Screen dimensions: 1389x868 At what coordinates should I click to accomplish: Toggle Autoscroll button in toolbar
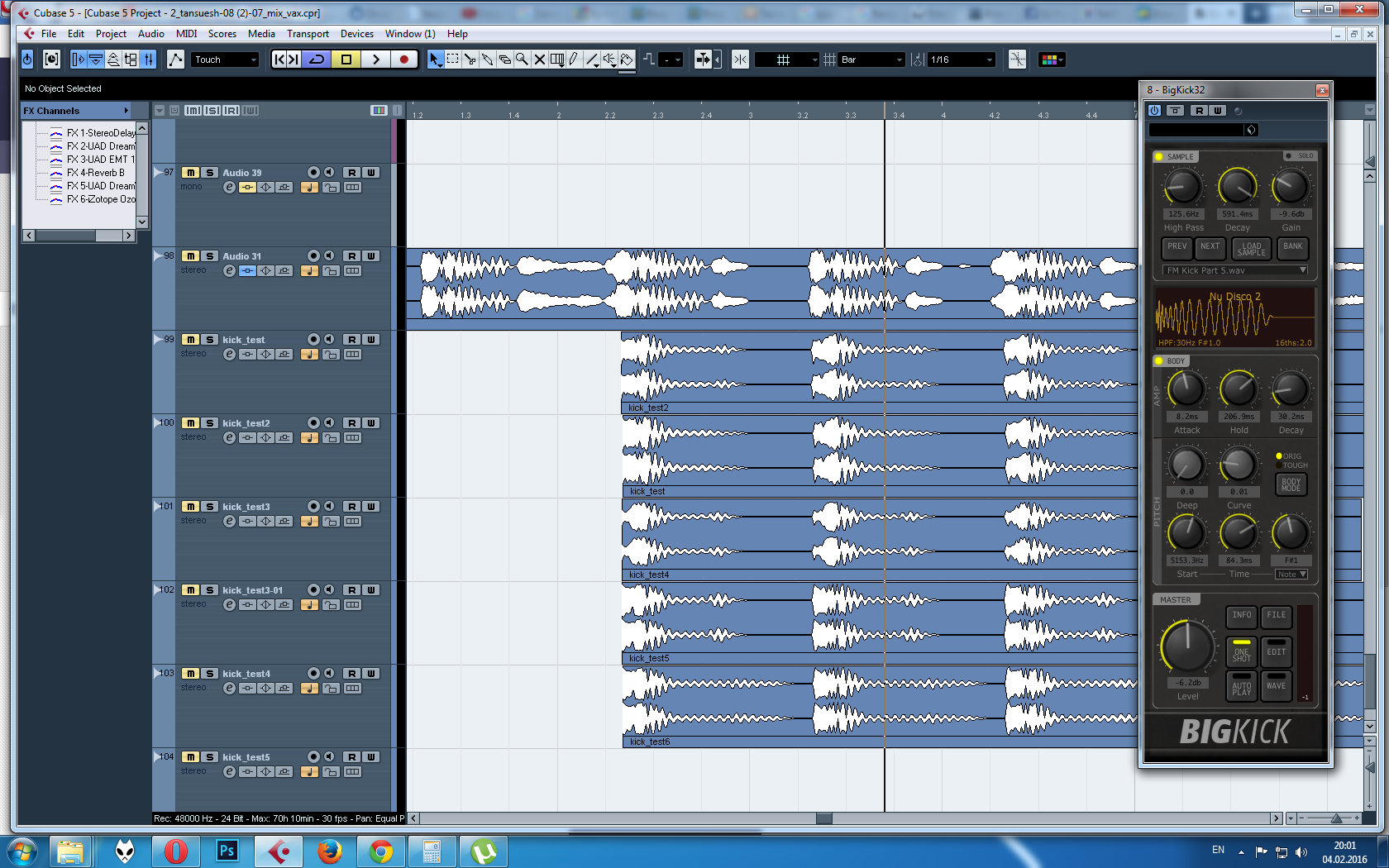pos(703,60)
